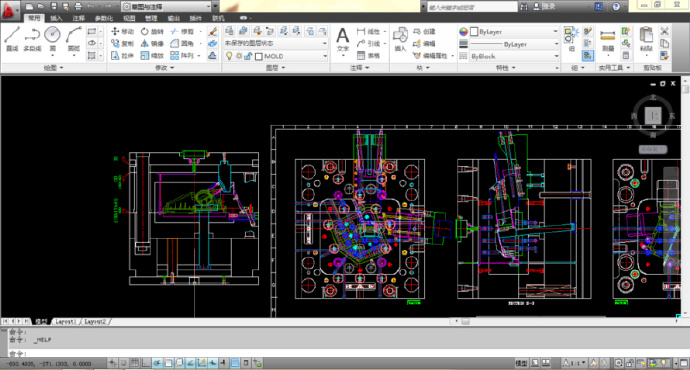Click in the keyword search input field
The width and height of the screenshot is (690, 370).
click(x=472, y=7)
